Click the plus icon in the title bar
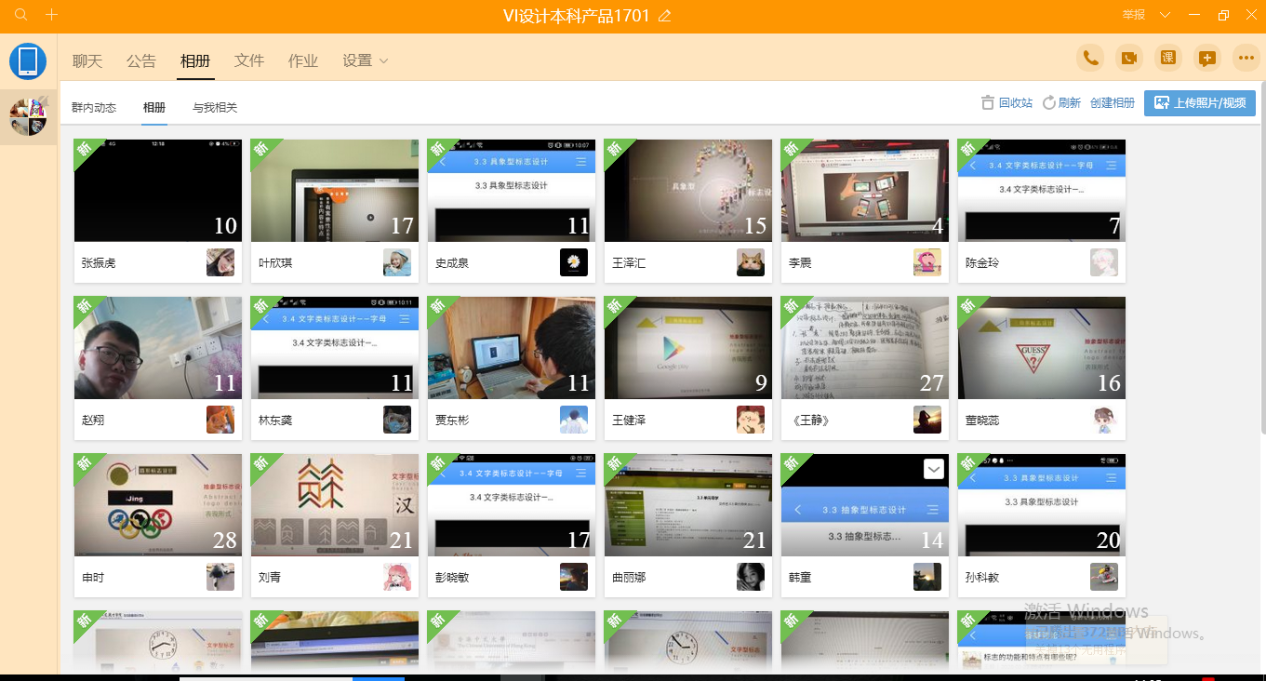The image size is (1266, 681). click(x=52, y=15)
